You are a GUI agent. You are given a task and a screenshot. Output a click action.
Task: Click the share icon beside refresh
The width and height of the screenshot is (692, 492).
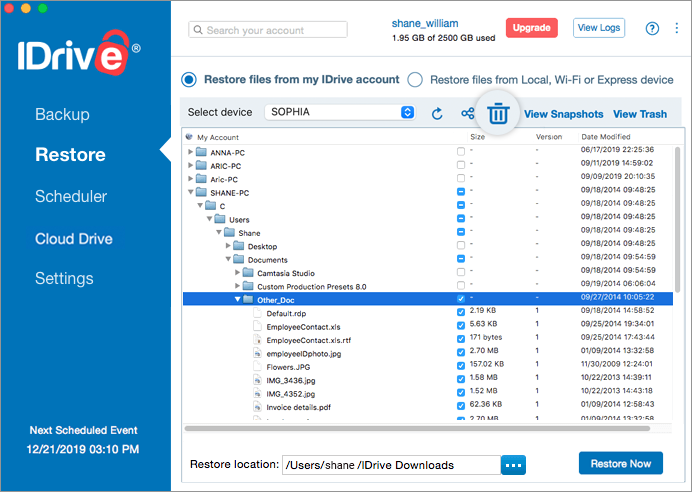[468, 113]
